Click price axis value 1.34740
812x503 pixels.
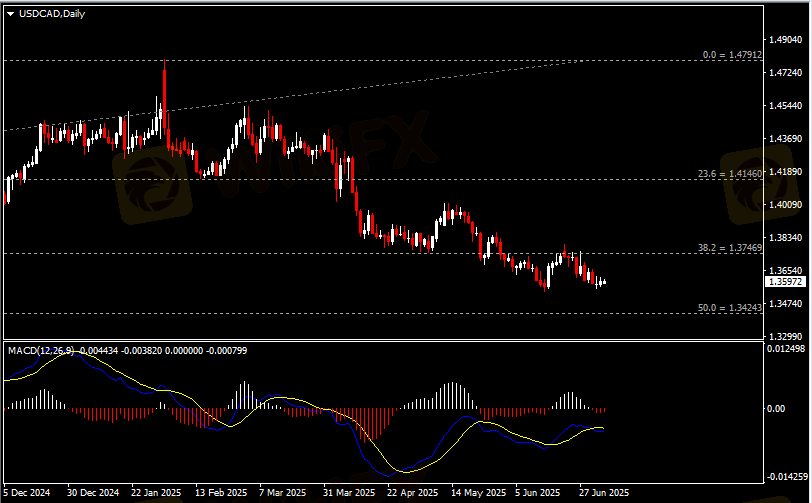tap(785, 304)
